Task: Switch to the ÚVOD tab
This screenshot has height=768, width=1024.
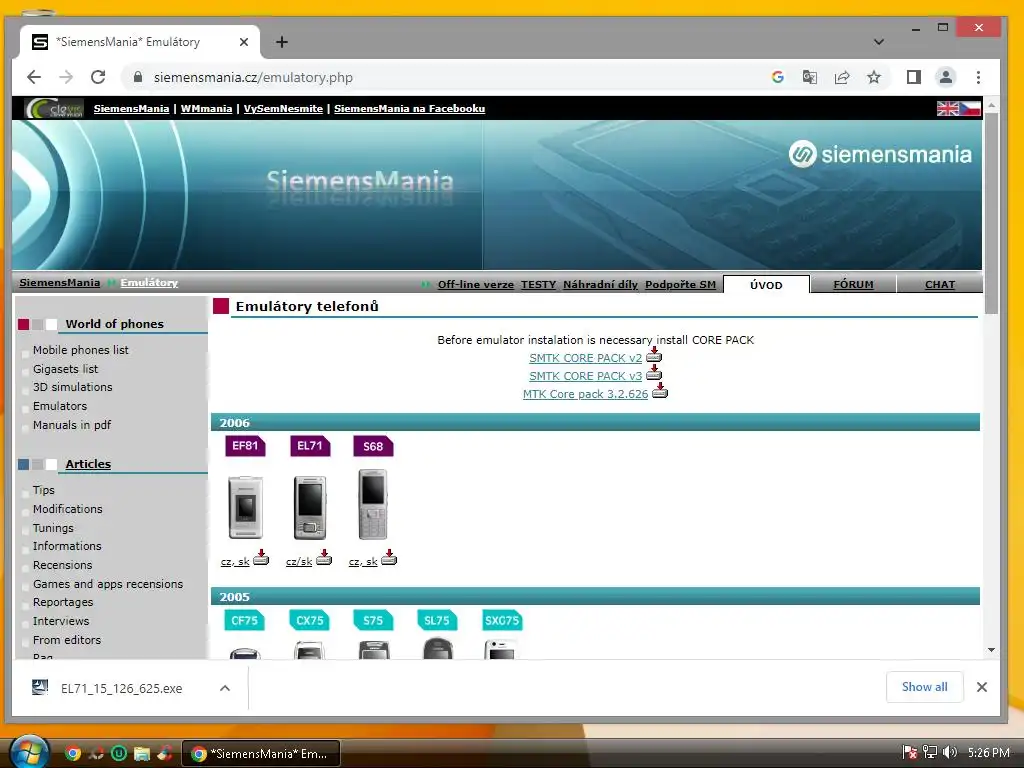Action: click(x=766, y=285)
